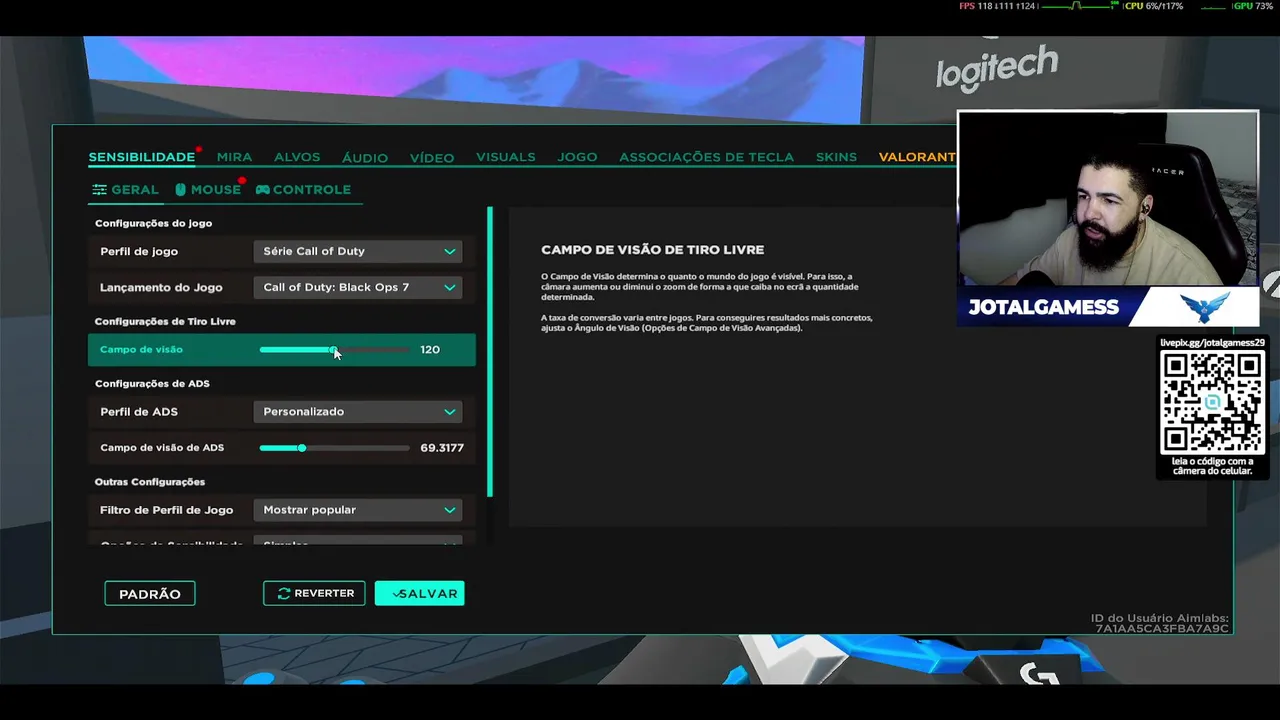This screenshot has width=1280, height=720.
Task: Expand the Perfil de jogo chevron
Action: (x=450, y=251)
